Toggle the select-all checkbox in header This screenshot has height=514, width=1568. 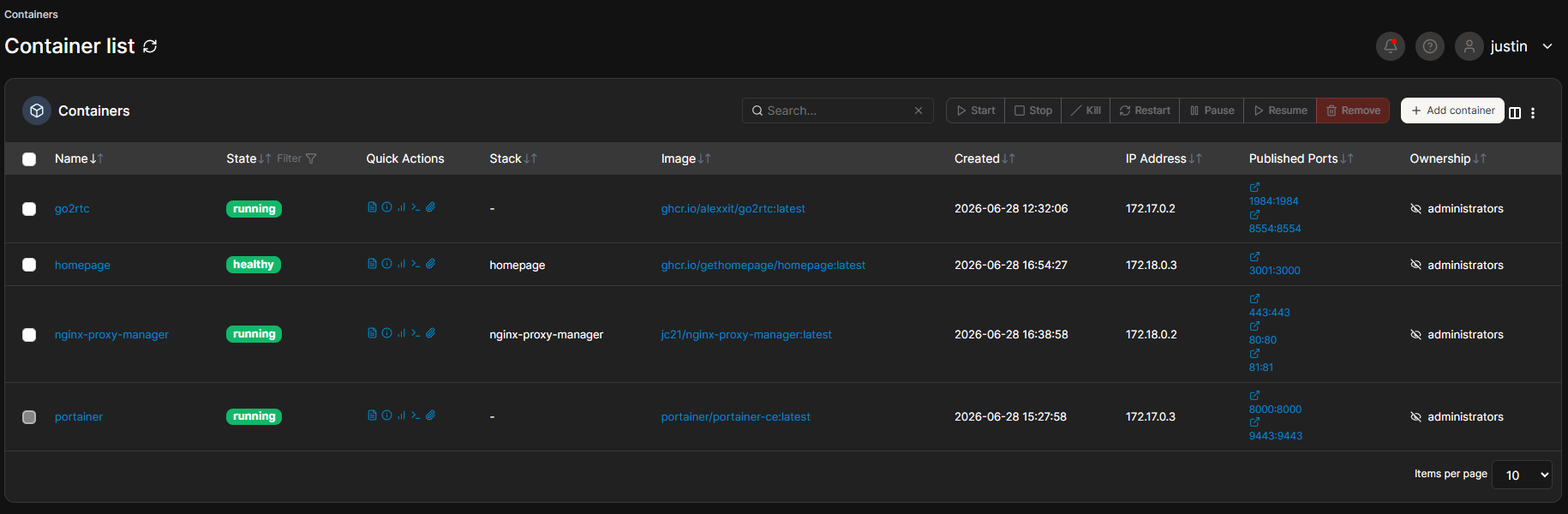tap(29, 159)
